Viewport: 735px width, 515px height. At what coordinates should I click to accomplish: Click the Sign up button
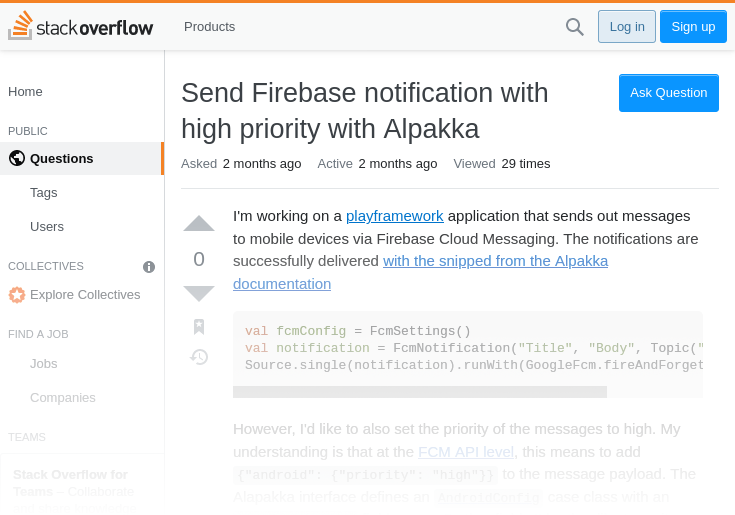point(693,27)
